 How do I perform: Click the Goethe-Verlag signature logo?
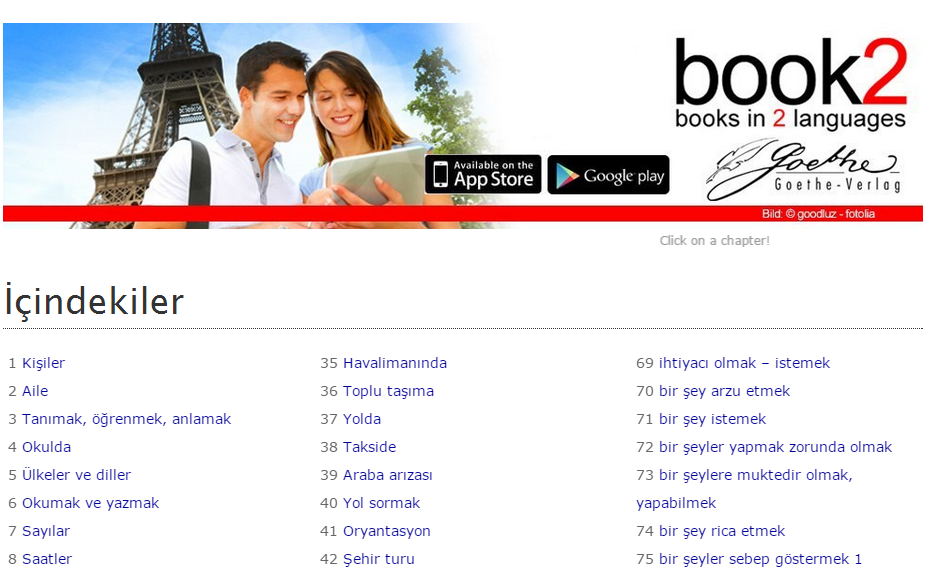pyautogui.click(x=803, y=169)
